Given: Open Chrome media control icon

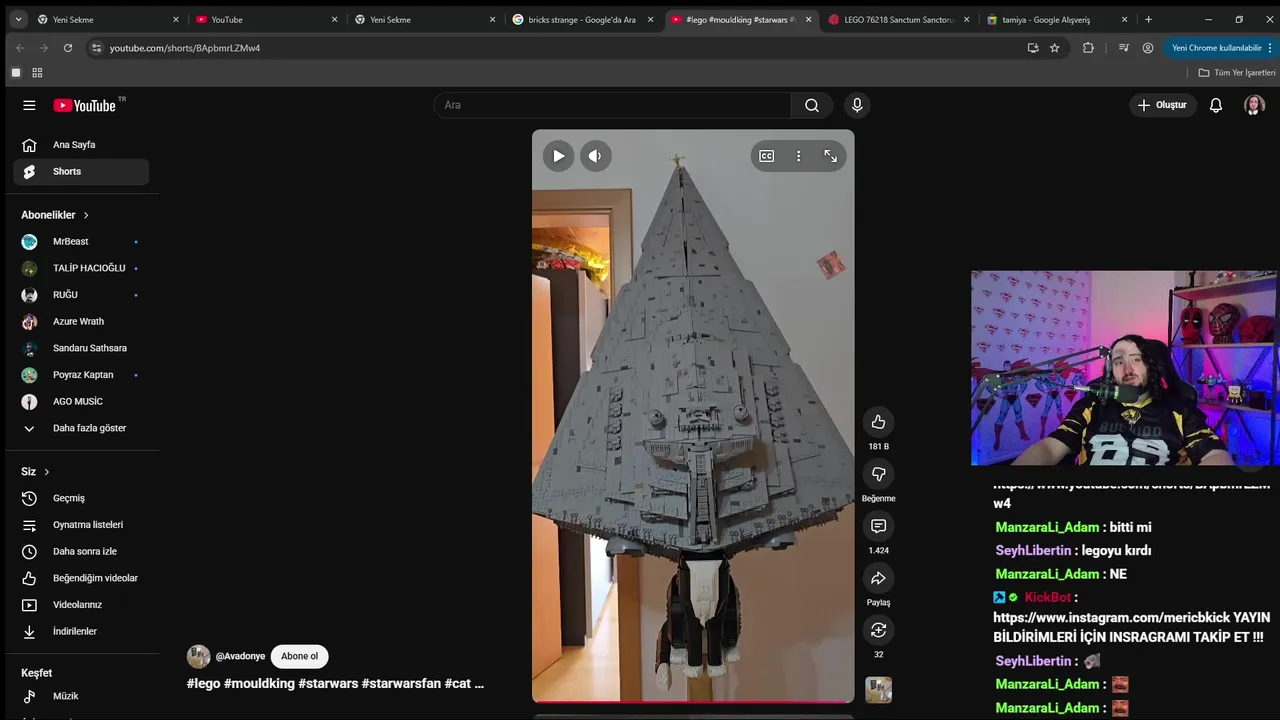Looking at the screenshot, I should (x=1123, y=48).
